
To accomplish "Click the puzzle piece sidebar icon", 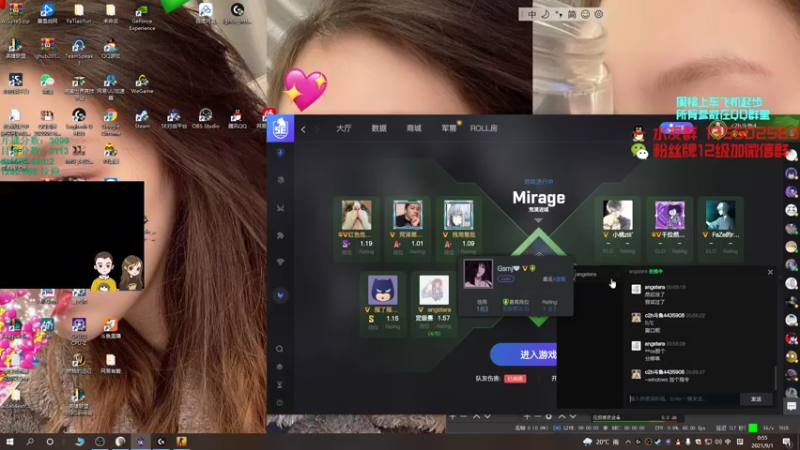I will tap(280, 235).
